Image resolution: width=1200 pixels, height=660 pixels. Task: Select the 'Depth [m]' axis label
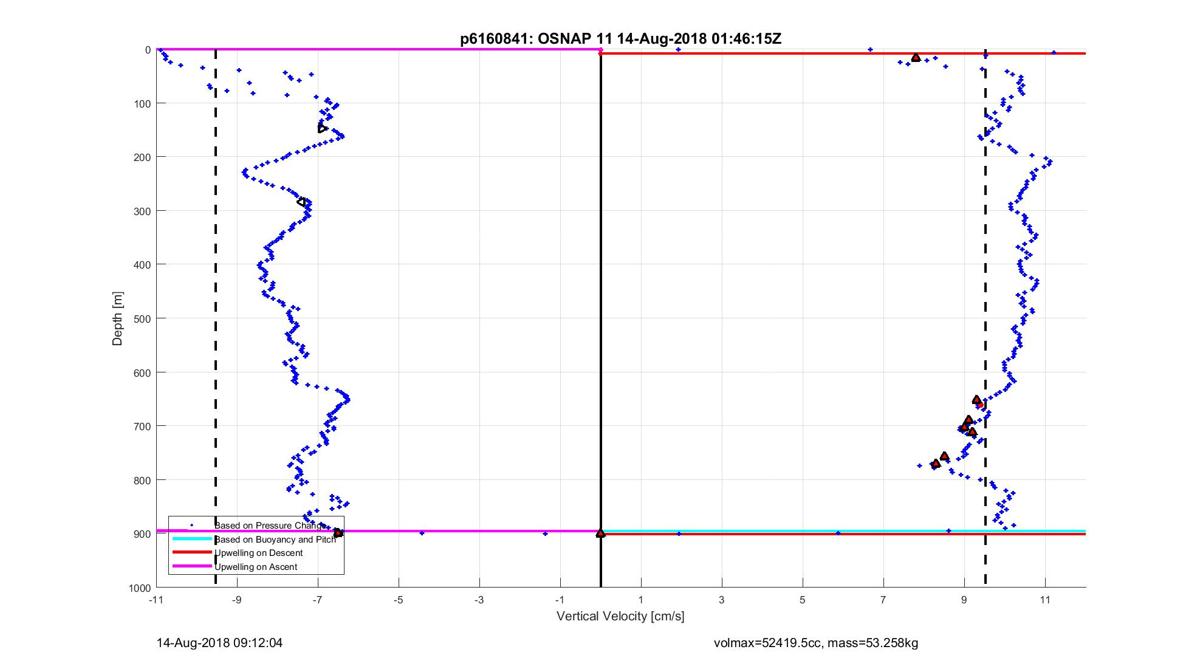[117, 318]
